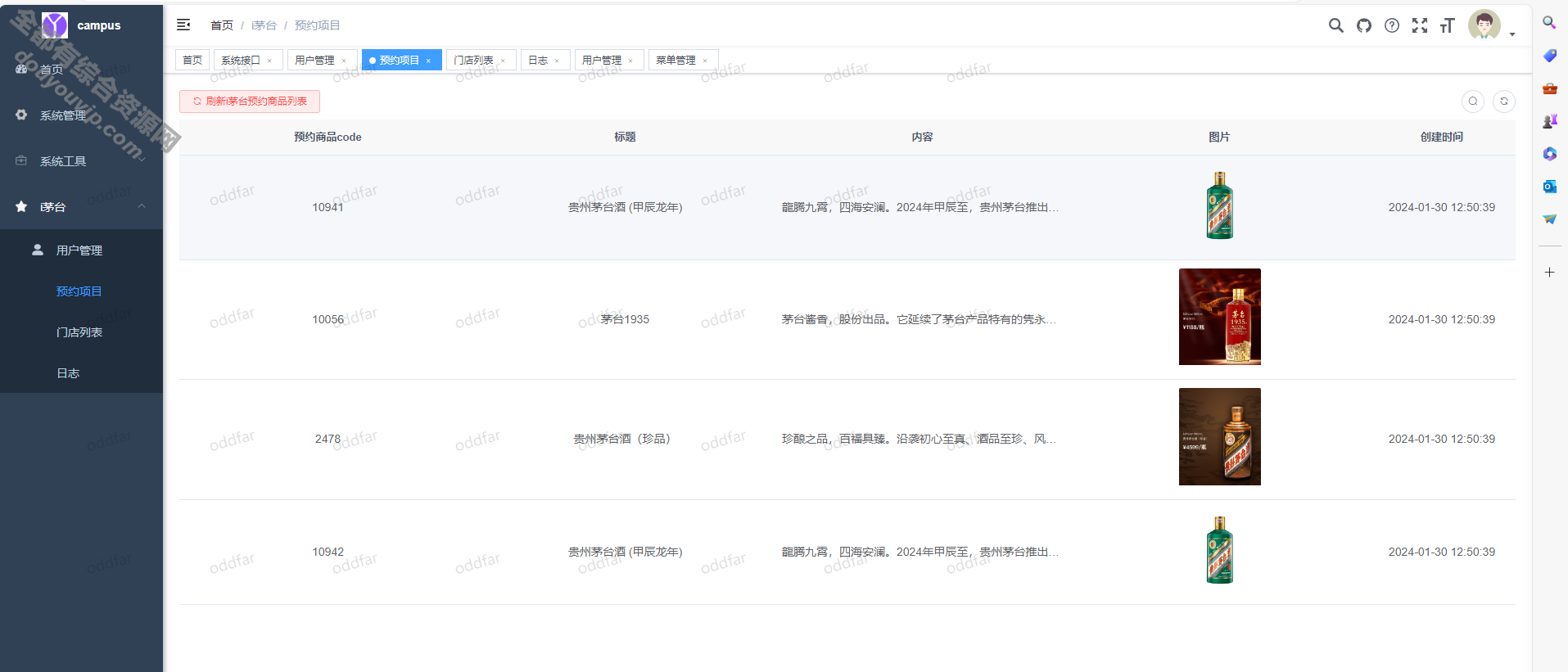Open the 茅台1935 product image
Viewport: 1568px width, 672px height.
[1219, 317]
